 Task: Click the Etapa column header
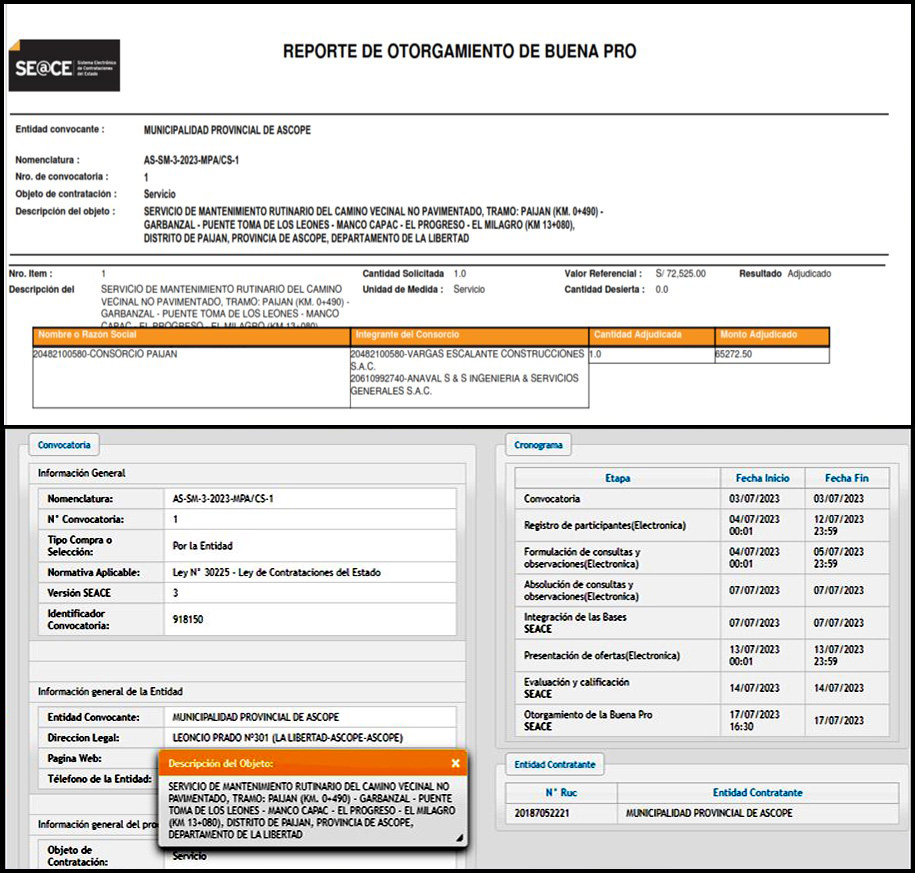pos(617,478)
